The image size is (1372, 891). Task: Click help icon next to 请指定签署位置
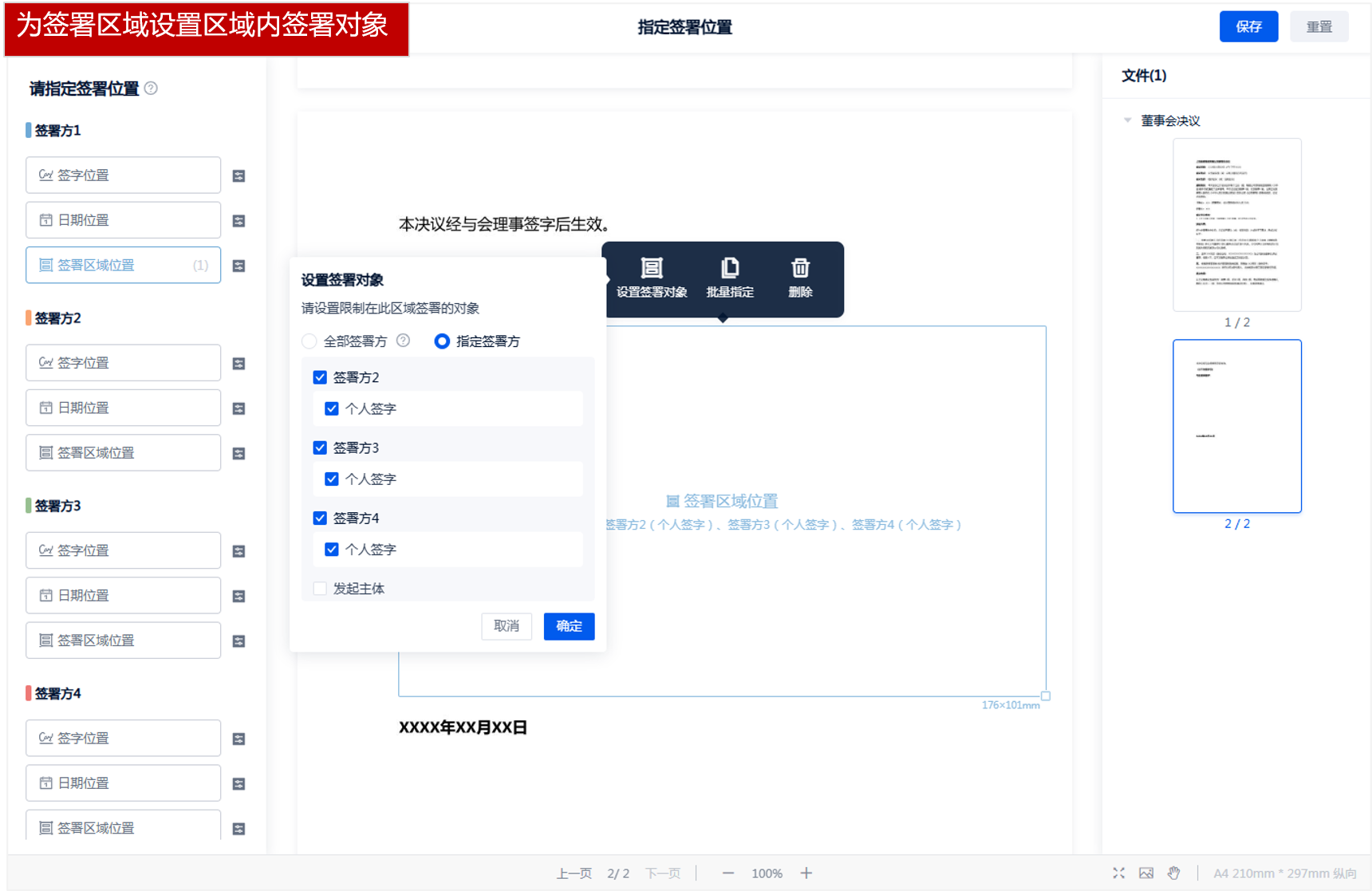pos(151,89)
